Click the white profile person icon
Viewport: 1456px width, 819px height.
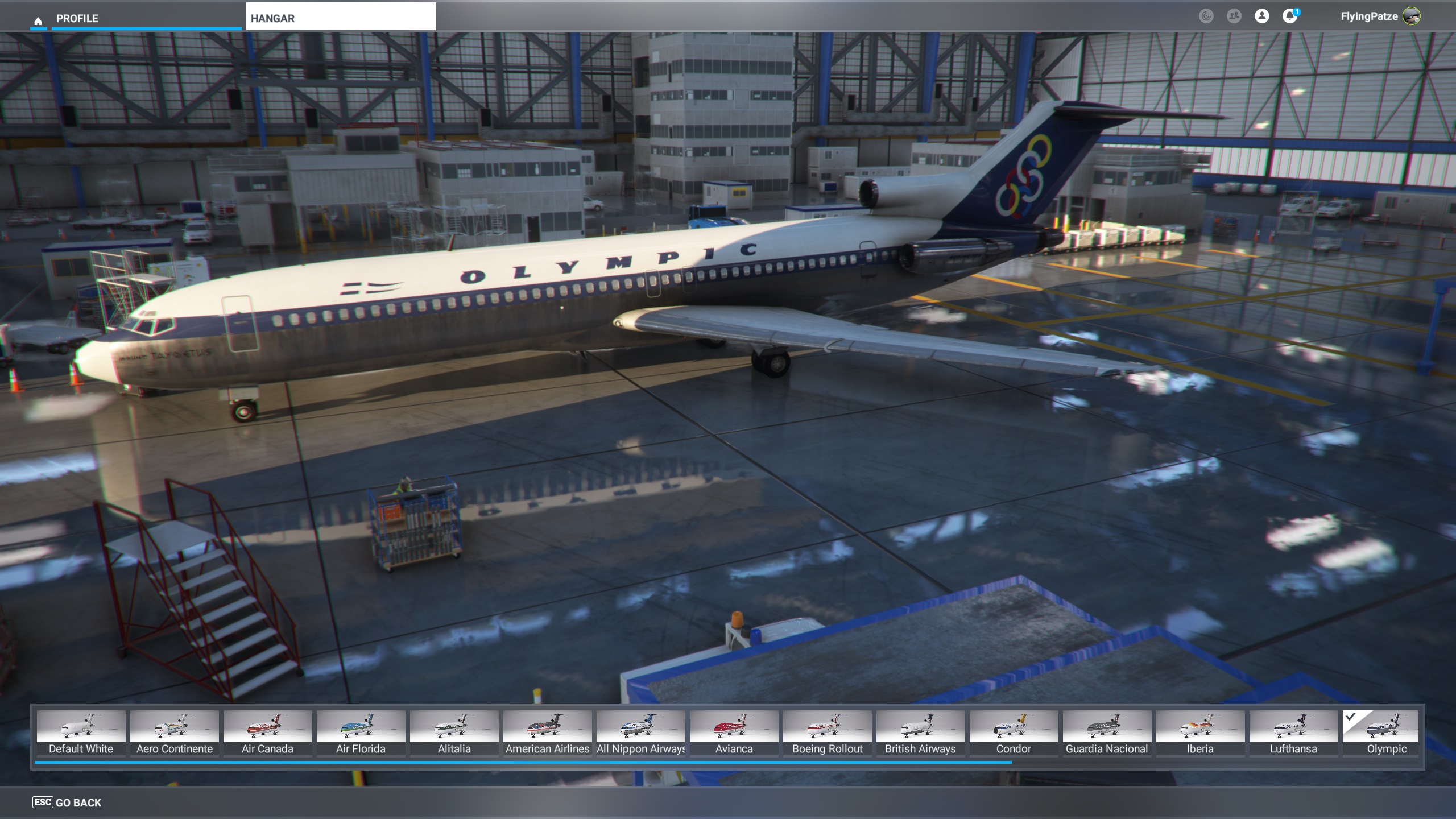click(x=1261, y=16)
